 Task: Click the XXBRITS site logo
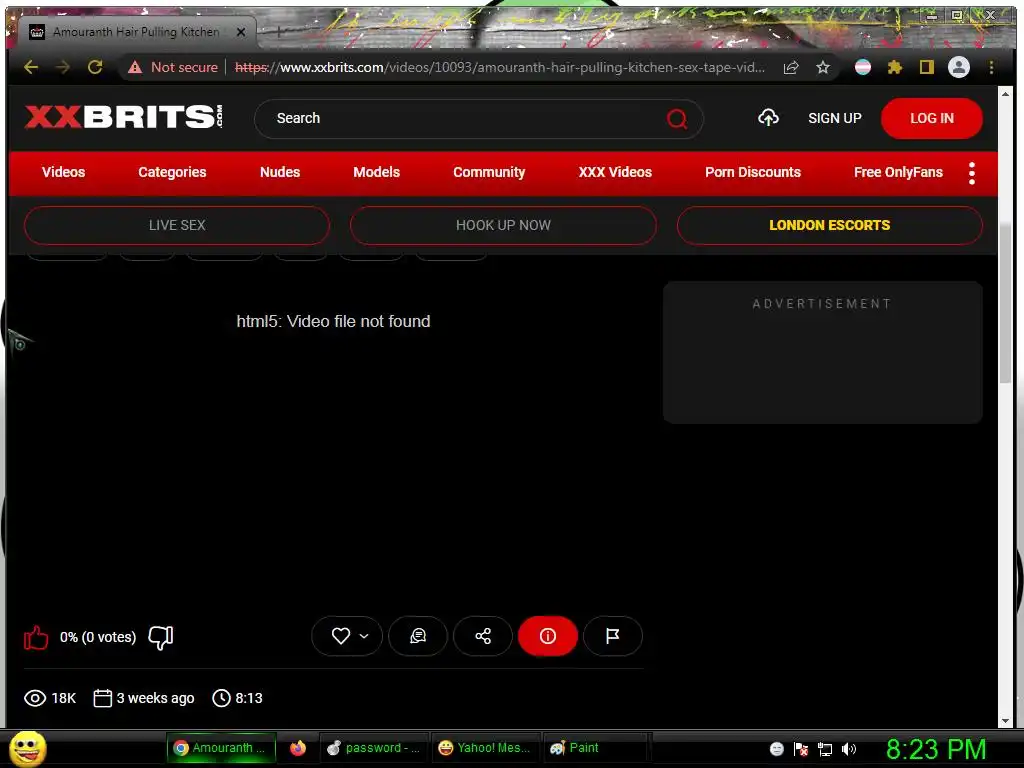[x=124, y=118]
